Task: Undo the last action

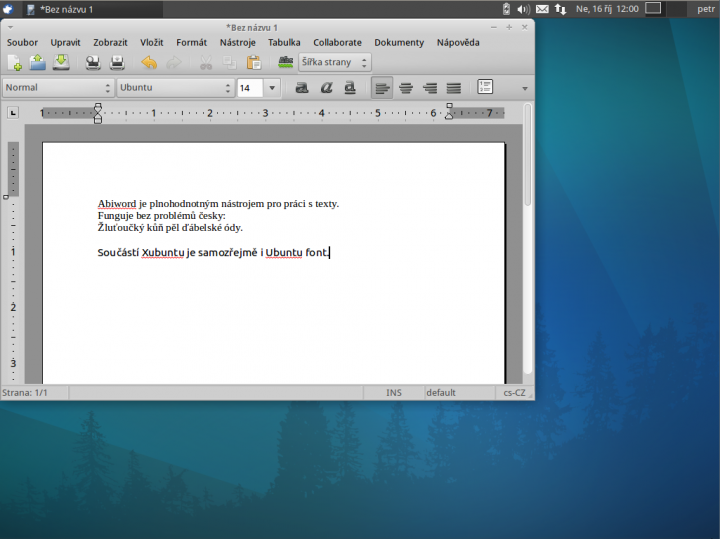Action: 149,62
